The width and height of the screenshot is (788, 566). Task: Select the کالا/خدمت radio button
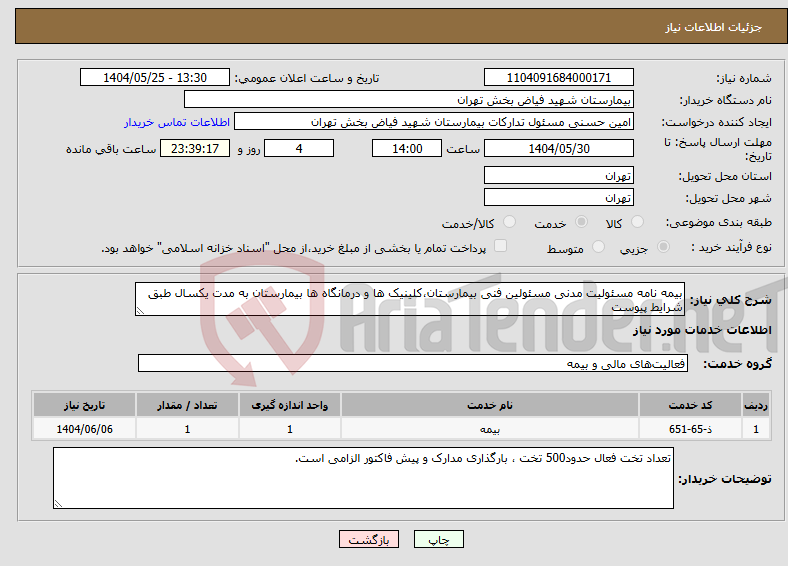point(510,222)
